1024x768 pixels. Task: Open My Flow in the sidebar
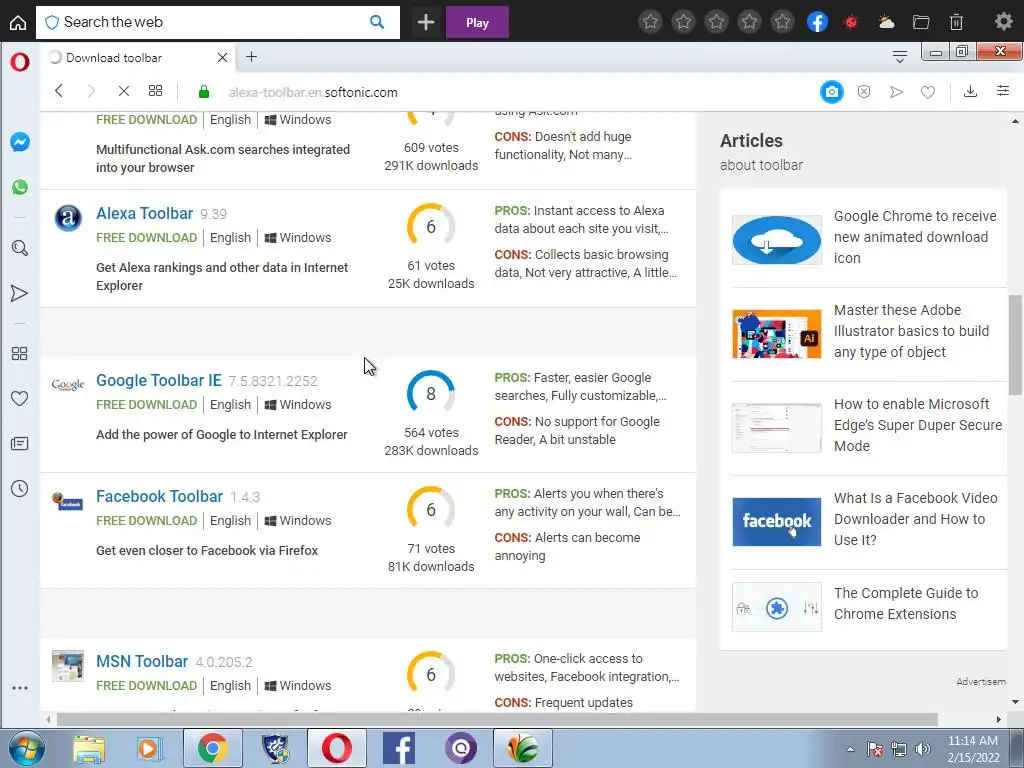tap(20, 293)
